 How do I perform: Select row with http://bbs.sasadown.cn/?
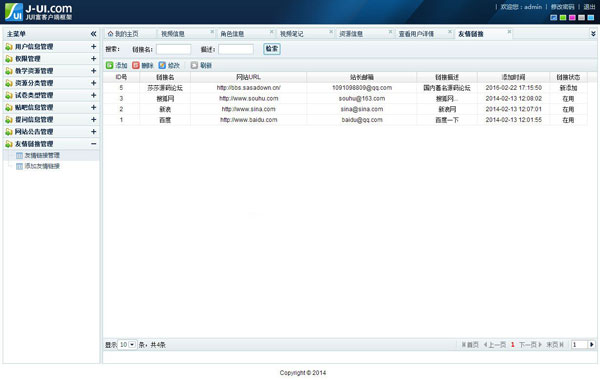[x=345, y=88]
